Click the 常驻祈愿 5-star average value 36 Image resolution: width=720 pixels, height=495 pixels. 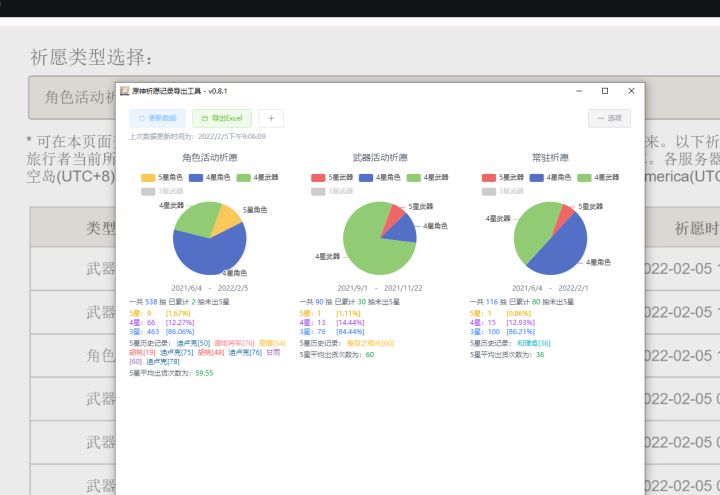[x=540, y=354]
